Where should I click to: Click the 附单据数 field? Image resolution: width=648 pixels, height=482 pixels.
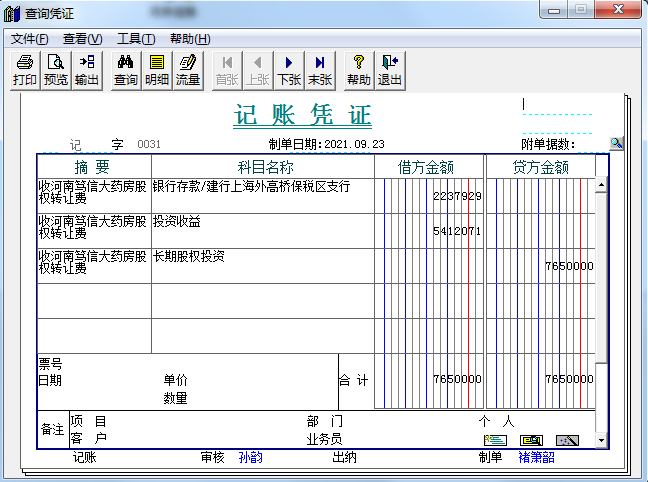(592, 144)
